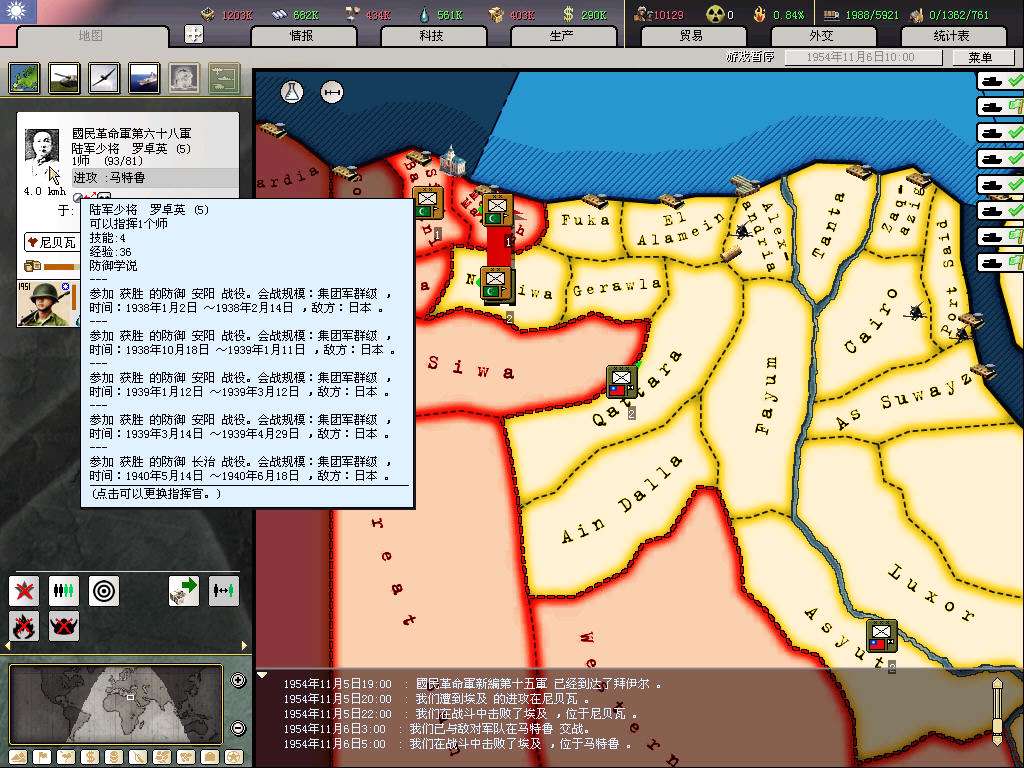
Task: Select the unit stack in Qattara province
Action: click(x=622, y=382)
